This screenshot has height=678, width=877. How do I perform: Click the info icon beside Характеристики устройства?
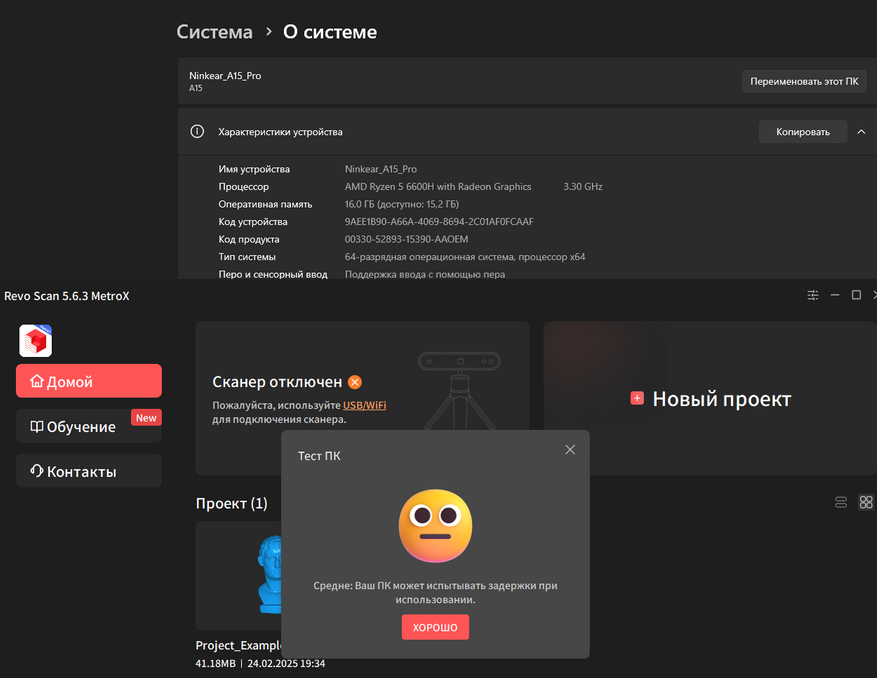click(x=197, y=131)
